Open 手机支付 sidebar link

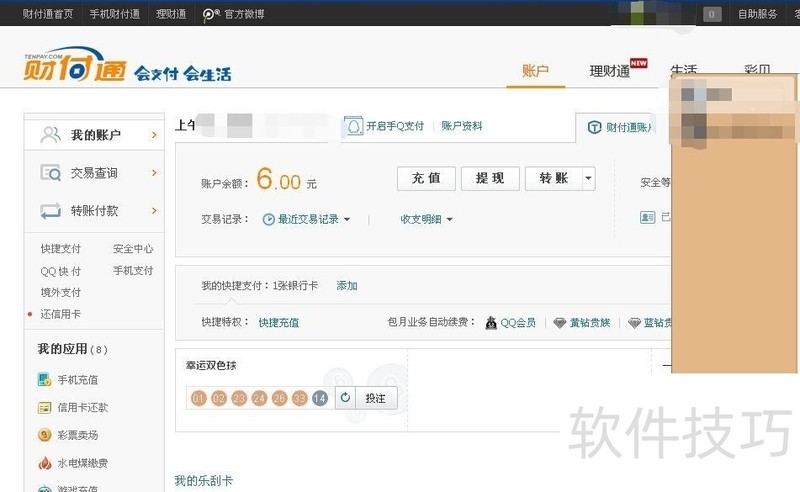point(133,270)
